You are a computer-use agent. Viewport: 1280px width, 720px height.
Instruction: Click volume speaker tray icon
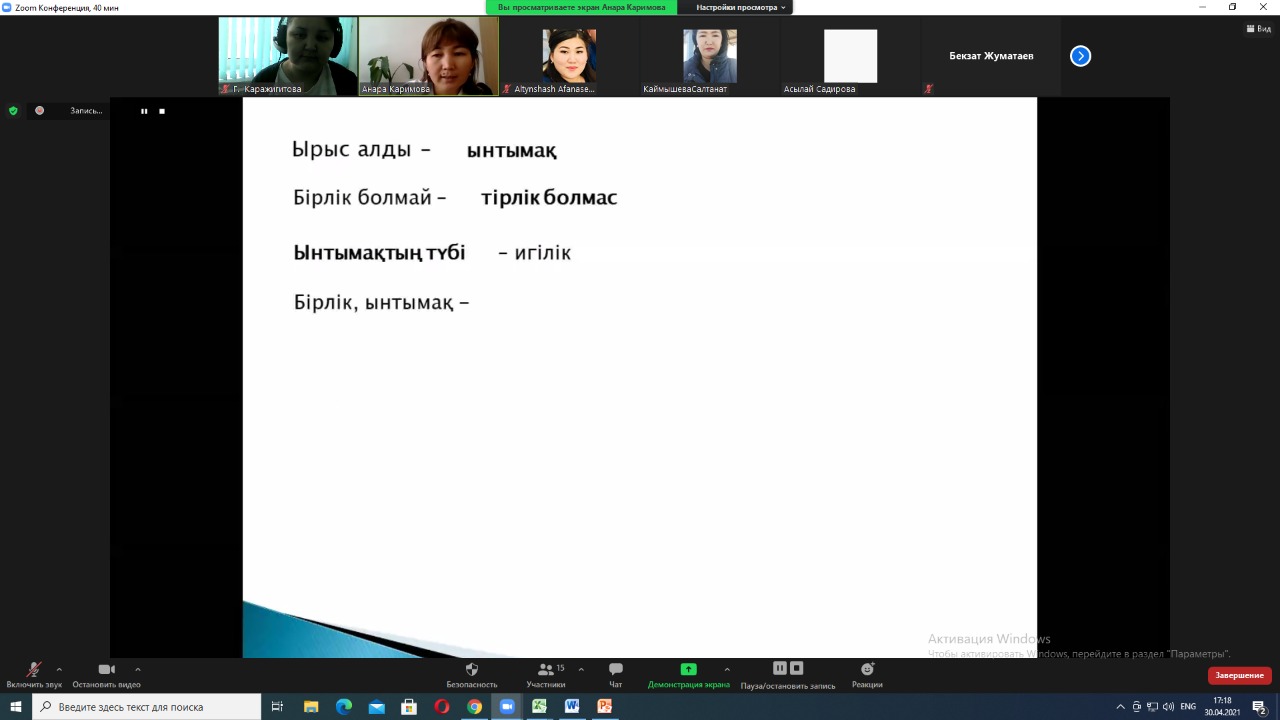pyautogui.click(x=1168, y=706)
